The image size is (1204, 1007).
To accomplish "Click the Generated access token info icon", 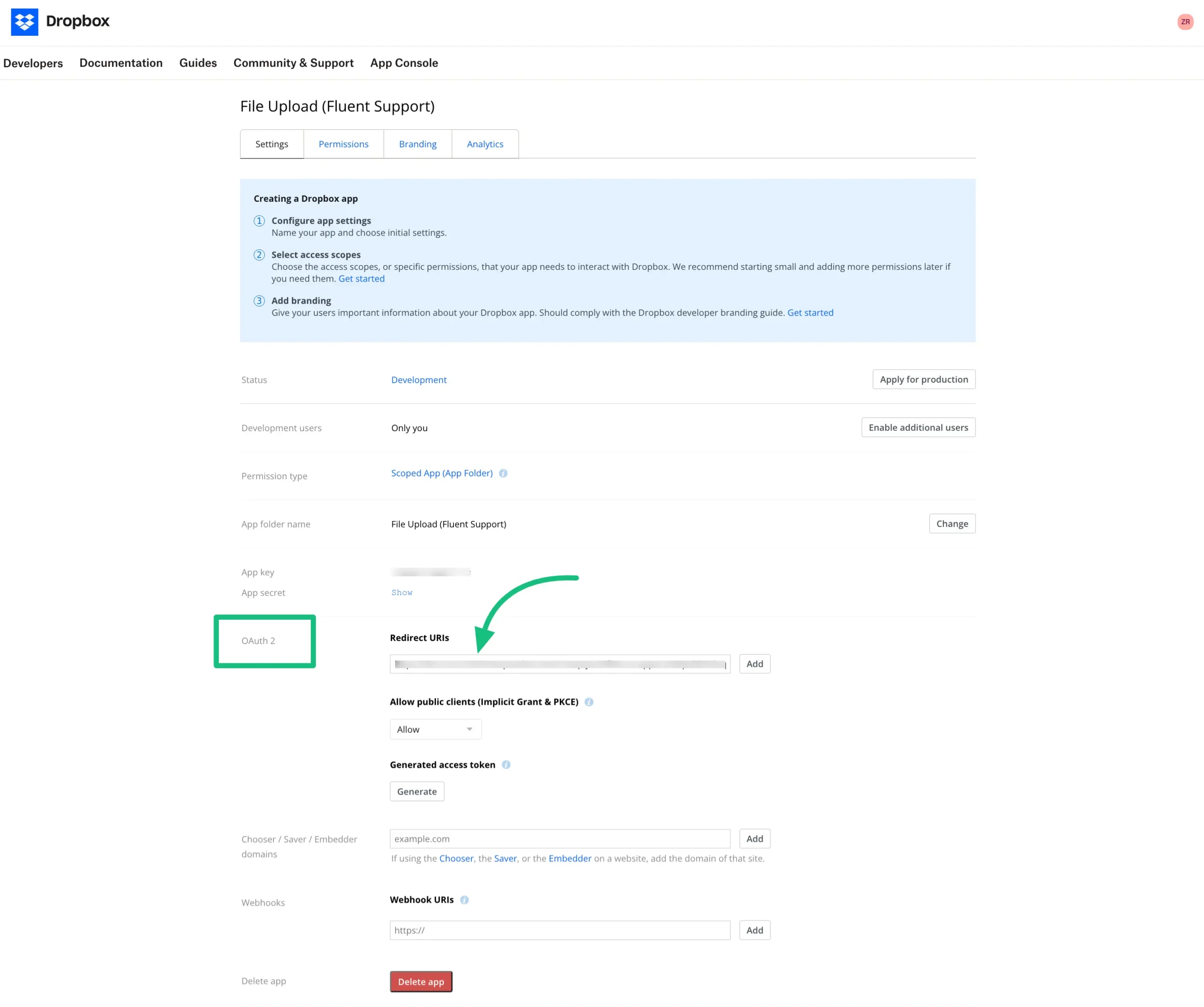I will (x=506, y=764).
